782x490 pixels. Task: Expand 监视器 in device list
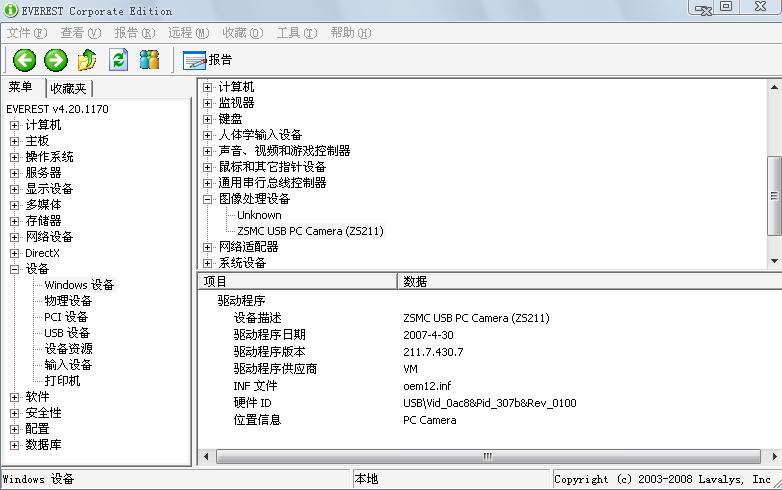point(207,103)
